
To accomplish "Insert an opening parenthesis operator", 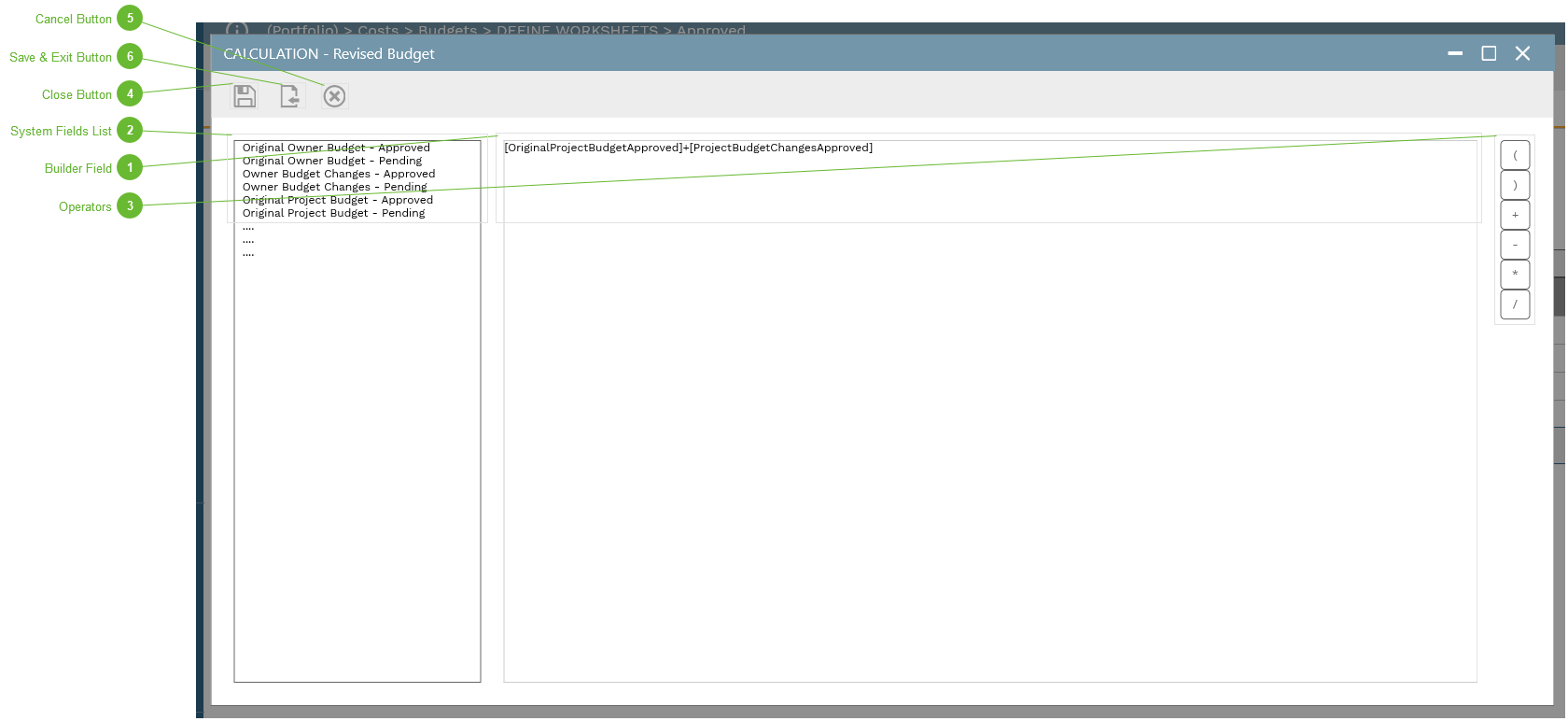I will [1515, 155].
